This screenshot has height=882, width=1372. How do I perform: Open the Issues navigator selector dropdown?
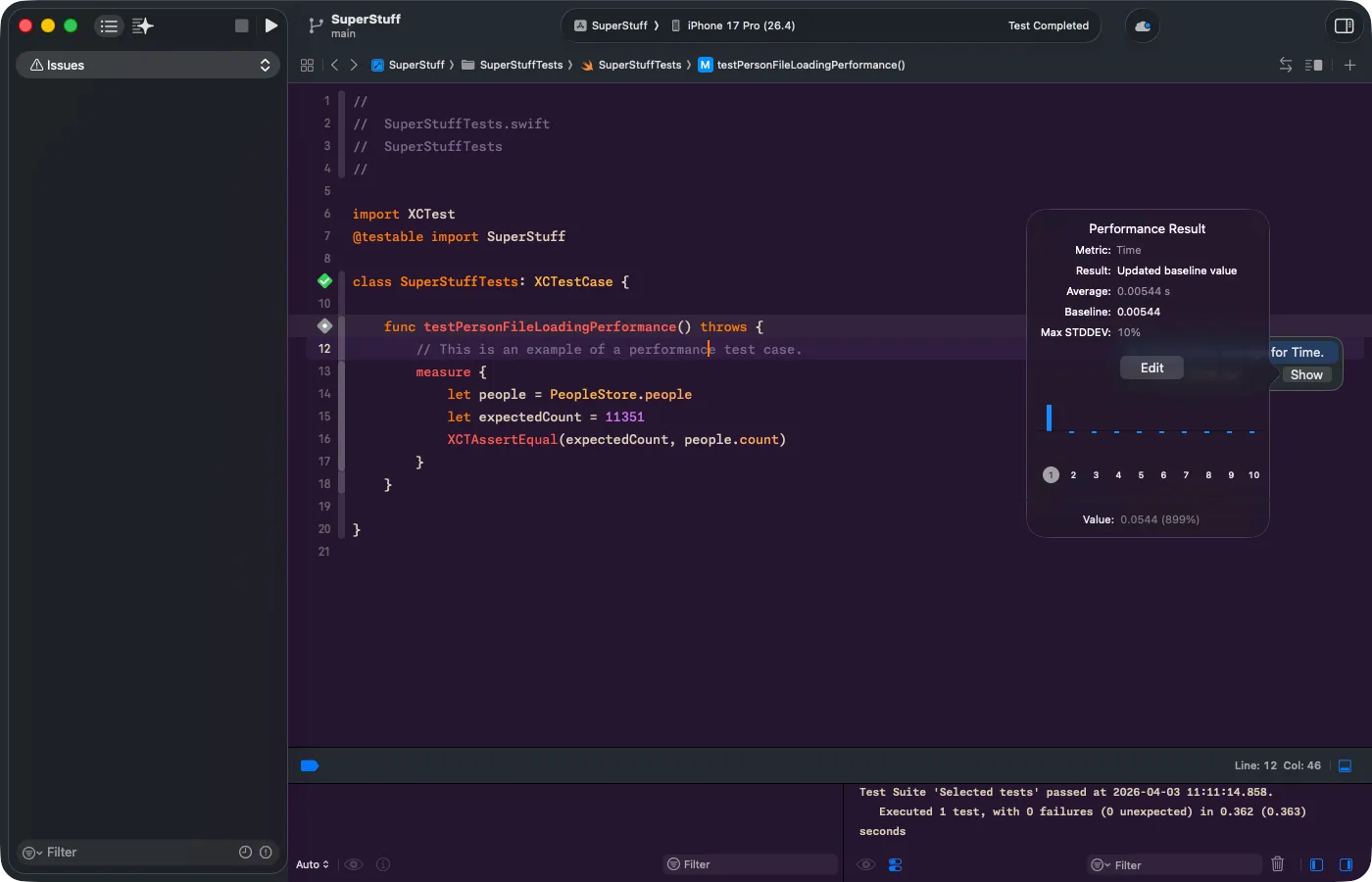[148, 65]
